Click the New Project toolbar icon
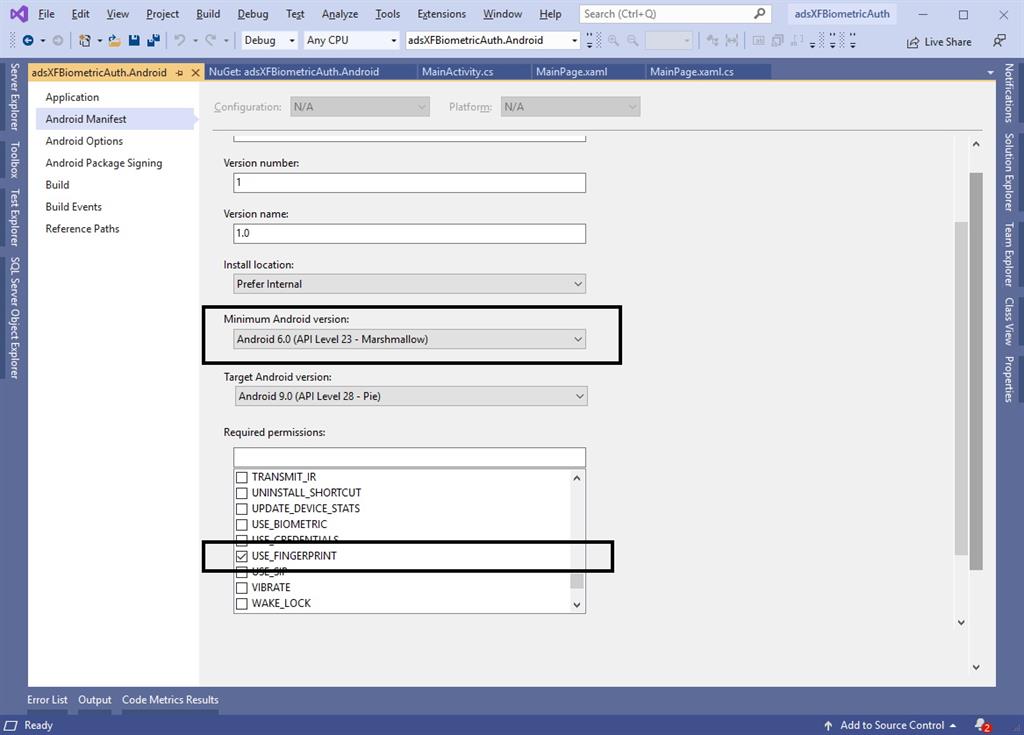The image size is (1024, 735). click(84, 41)
